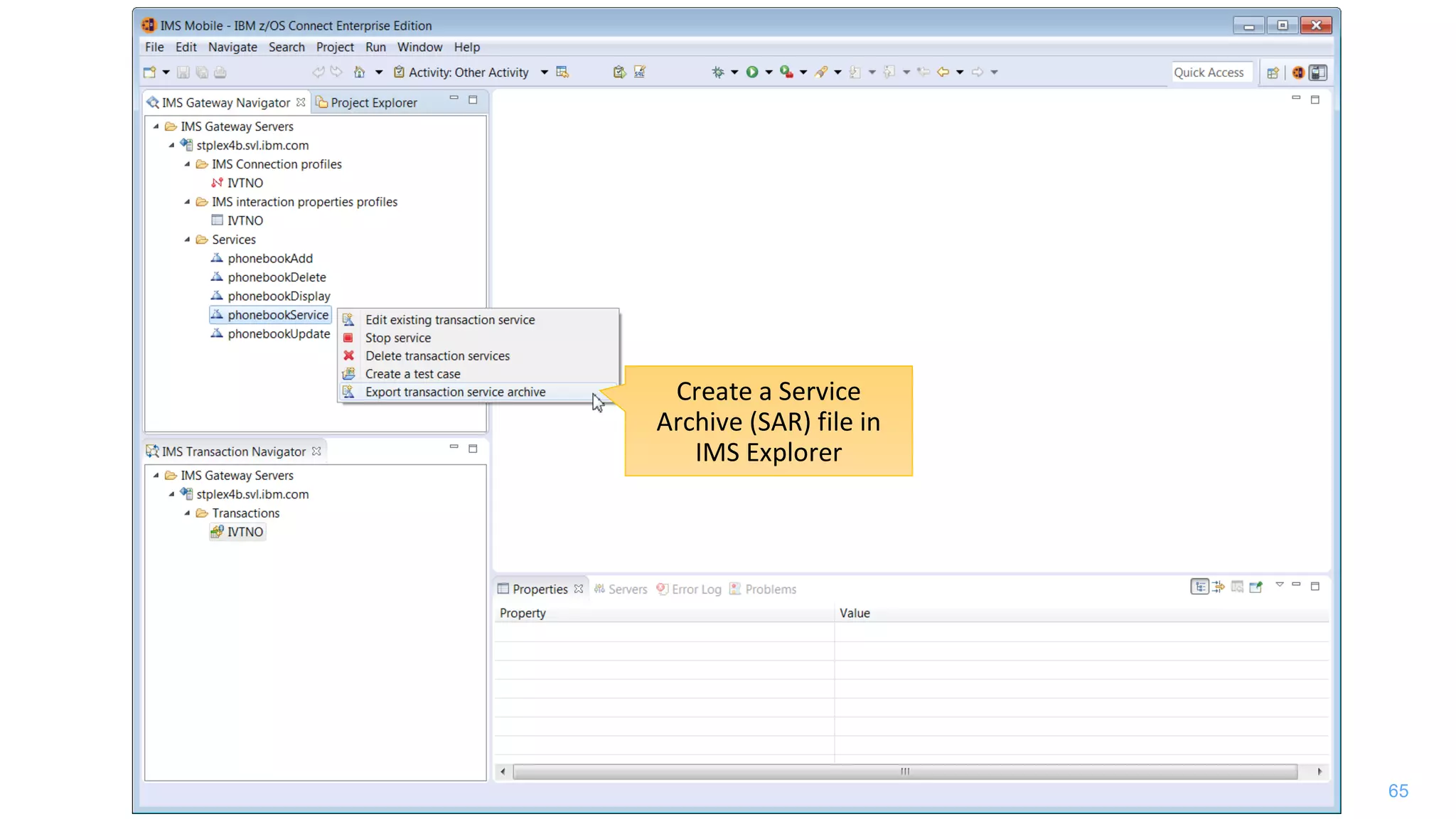Toggle Pin to Selection in Properties view
This screenshot has width=1456, height=819.
1256,587
